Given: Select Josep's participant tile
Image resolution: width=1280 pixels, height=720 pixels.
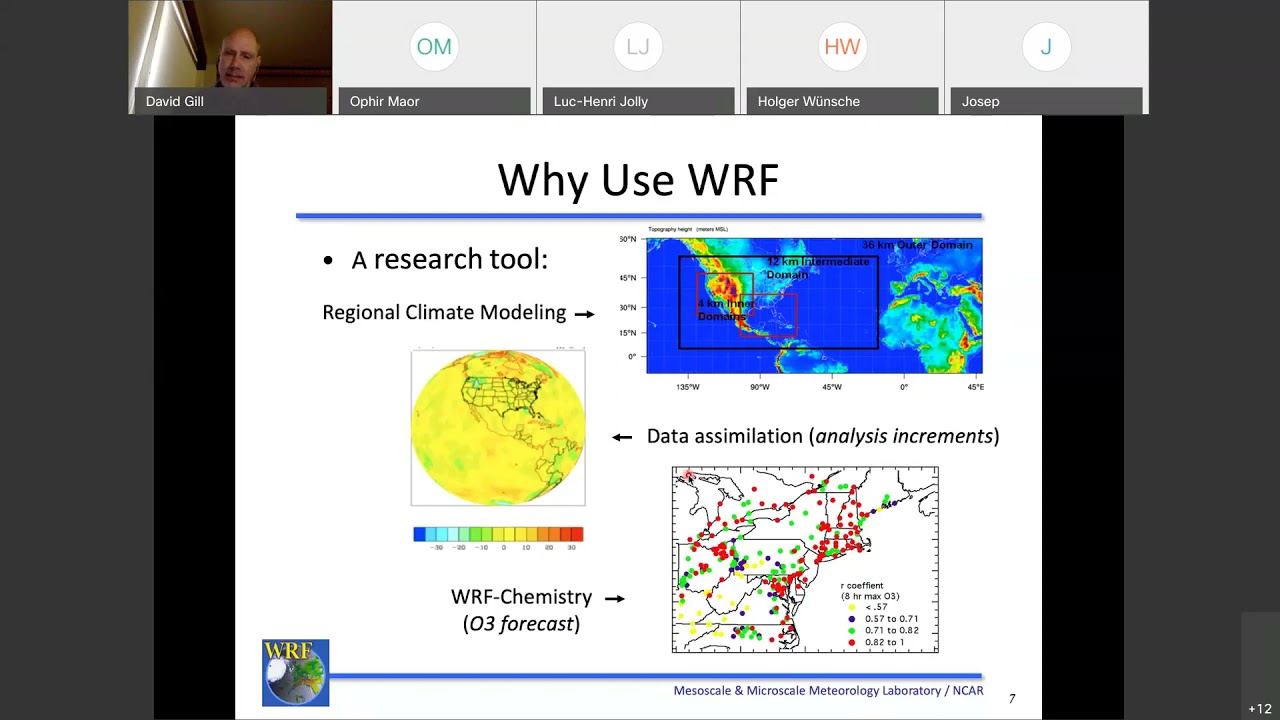Looking at the screenshot, I should 1046,57.
